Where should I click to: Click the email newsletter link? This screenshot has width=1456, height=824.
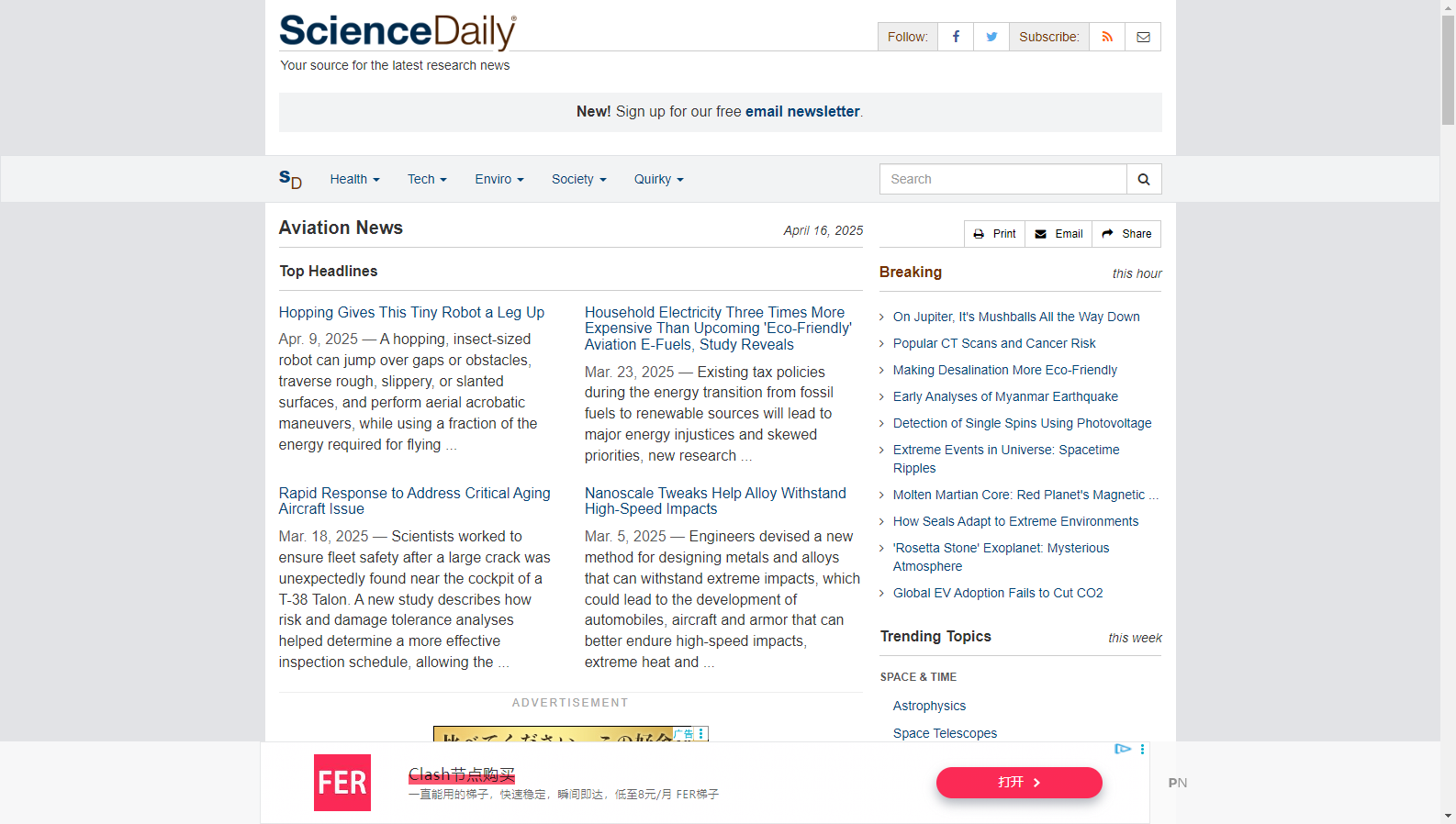click(x=802, y=112)
